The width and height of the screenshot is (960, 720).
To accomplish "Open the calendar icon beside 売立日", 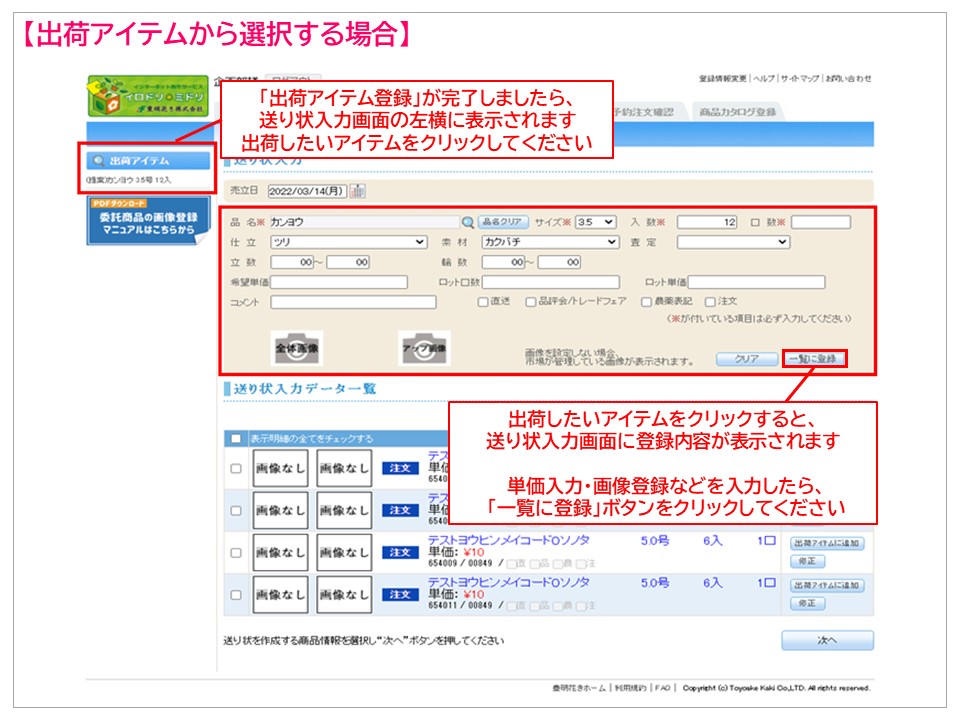I will pos(357,191).
